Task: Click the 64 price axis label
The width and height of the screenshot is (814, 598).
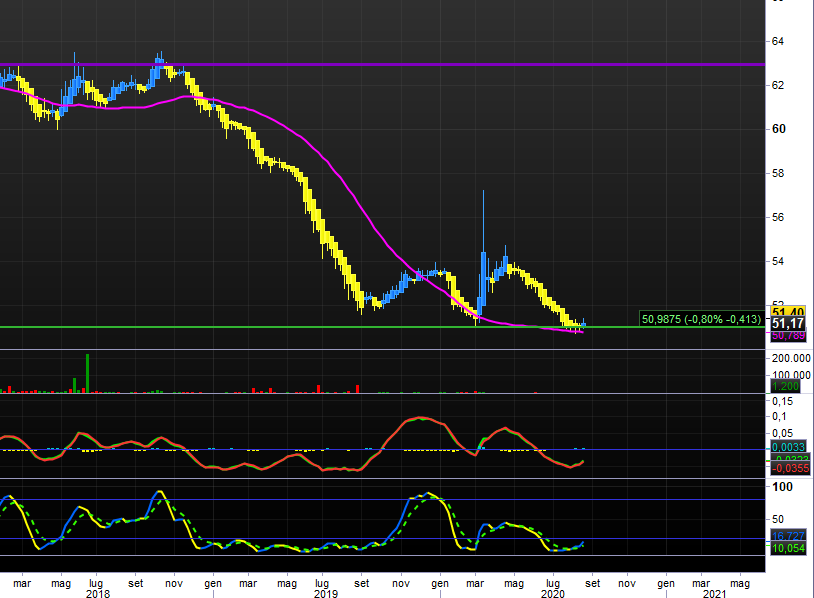Action: pos(778,41)
